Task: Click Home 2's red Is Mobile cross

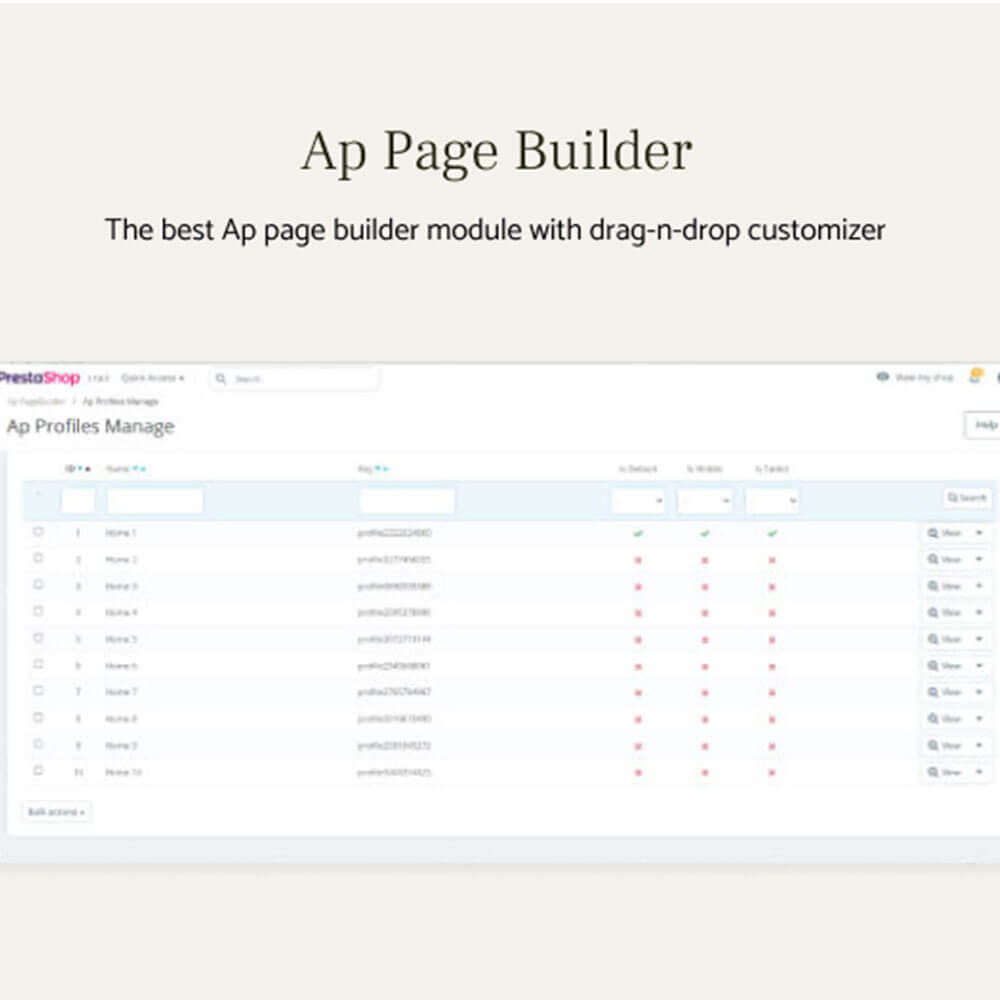Action: click(x=705, y=560)
